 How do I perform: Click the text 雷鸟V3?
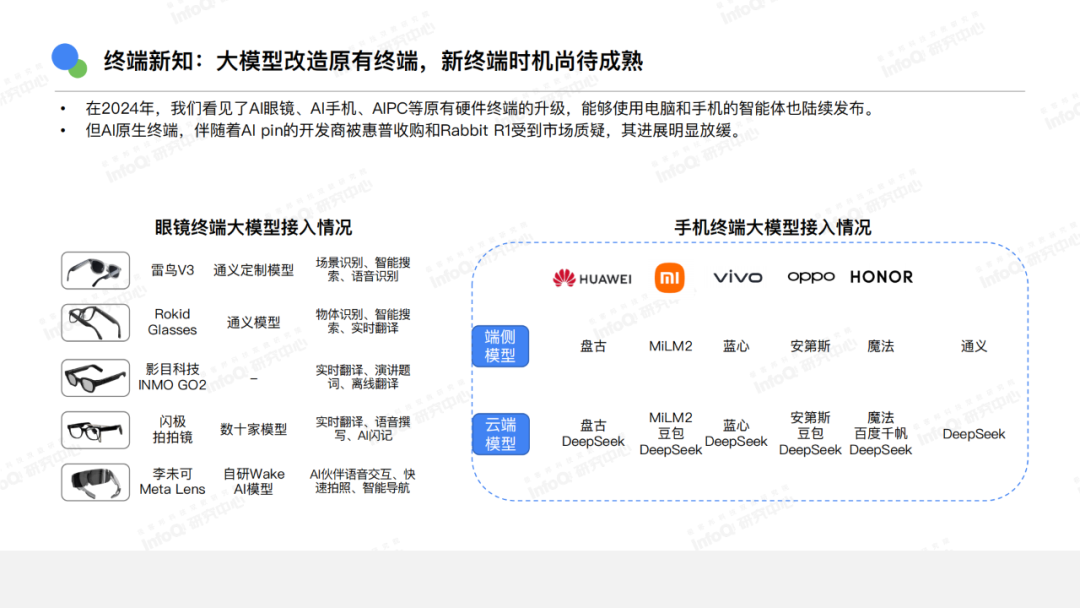172,271
